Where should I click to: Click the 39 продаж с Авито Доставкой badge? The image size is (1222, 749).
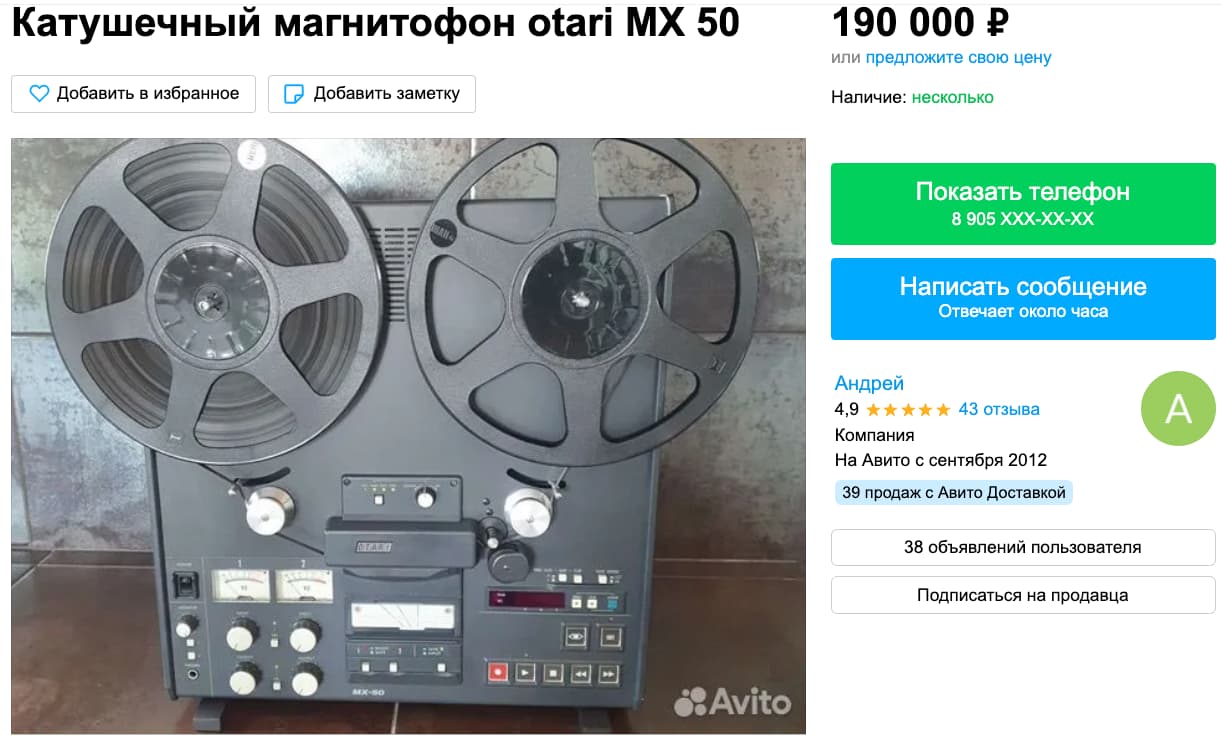click(953, 492)
